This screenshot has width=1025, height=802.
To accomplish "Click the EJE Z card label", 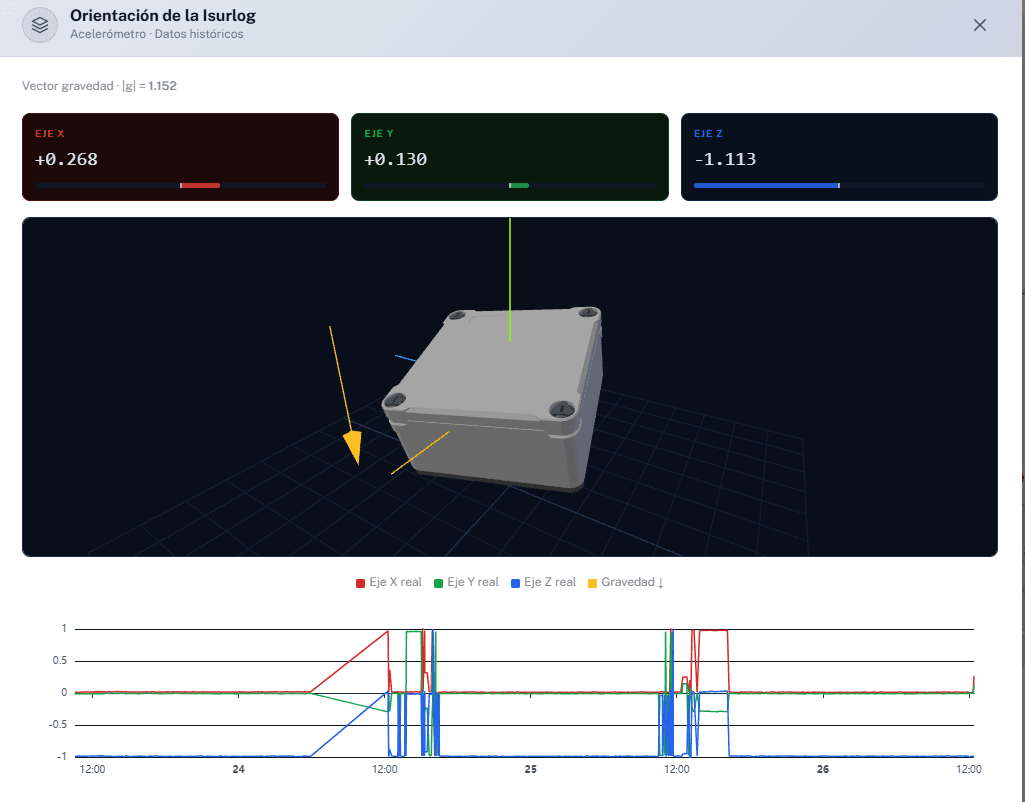I will tap(709, 133).
